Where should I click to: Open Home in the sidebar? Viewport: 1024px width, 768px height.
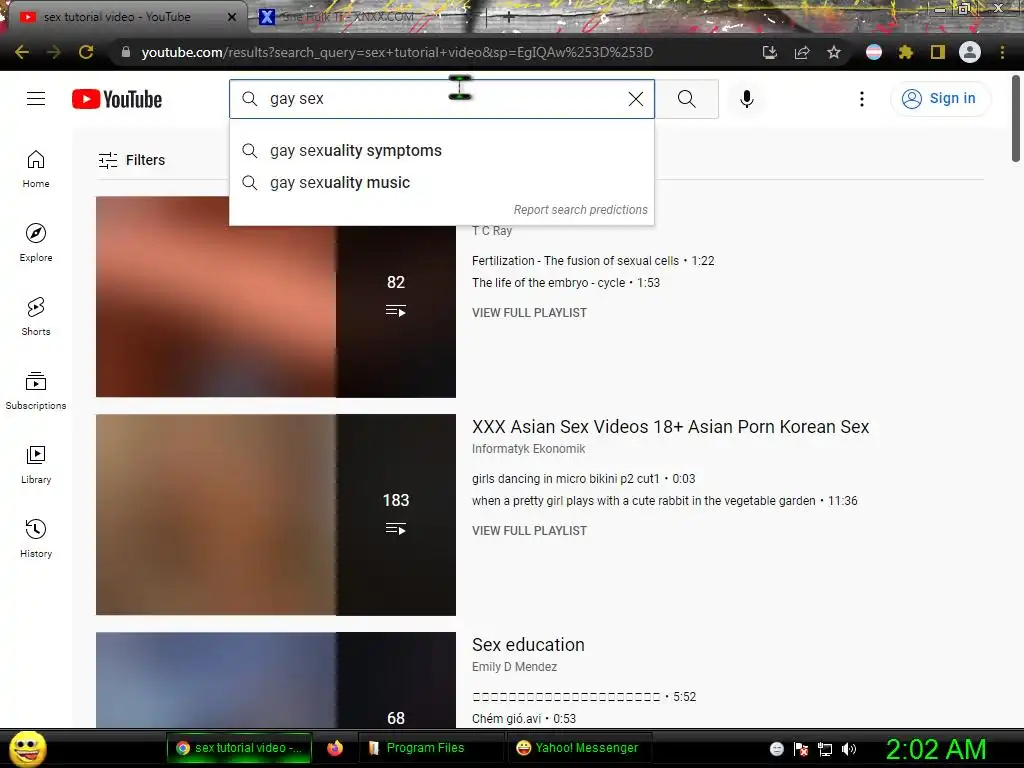(36, 169)
